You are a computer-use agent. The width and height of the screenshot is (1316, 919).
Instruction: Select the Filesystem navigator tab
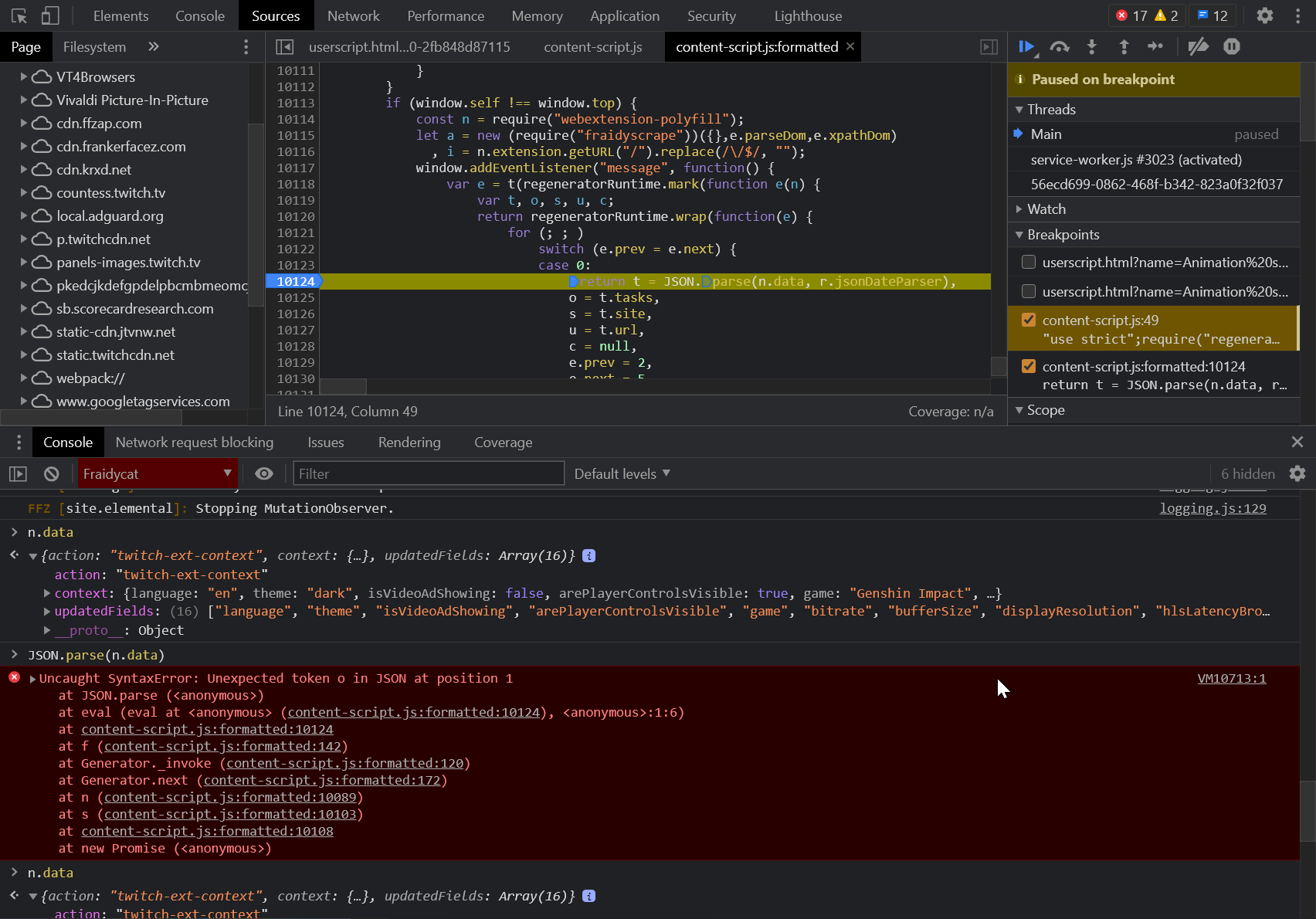(x=94, y=47)
